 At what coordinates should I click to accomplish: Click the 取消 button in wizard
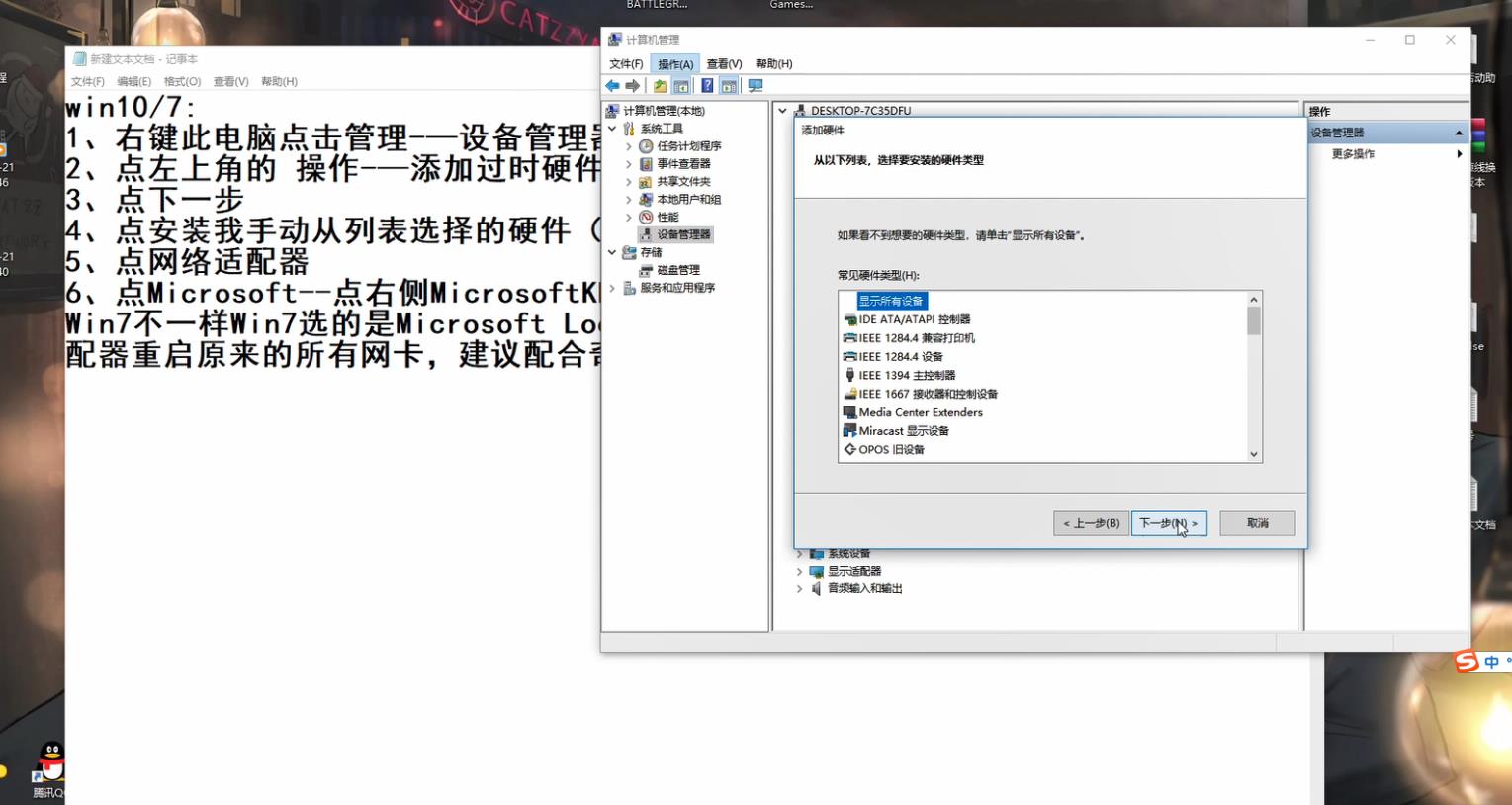tap(1257, 523)
